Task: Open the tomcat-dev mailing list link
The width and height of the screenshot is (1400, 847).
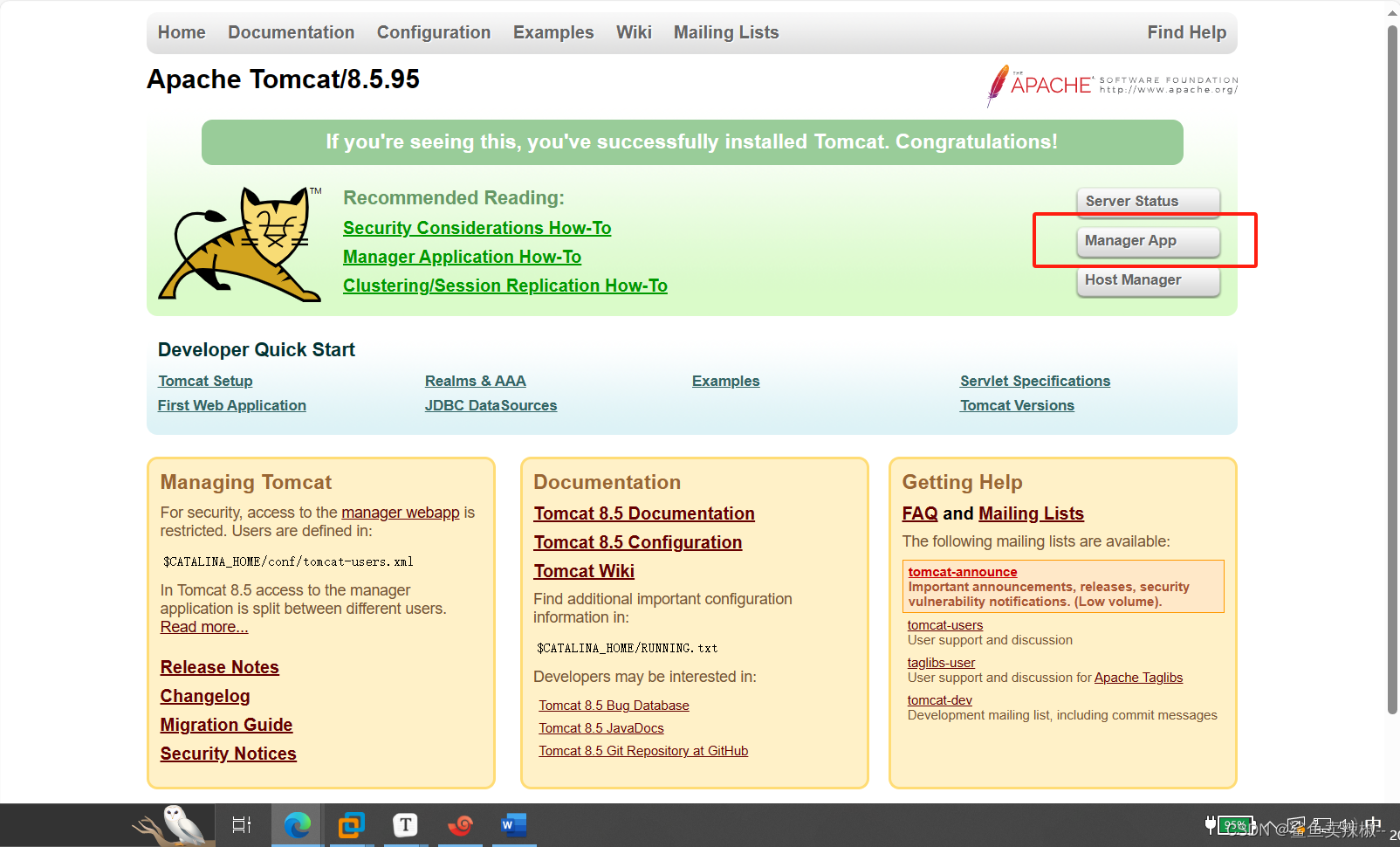Action: coord(940,700)
